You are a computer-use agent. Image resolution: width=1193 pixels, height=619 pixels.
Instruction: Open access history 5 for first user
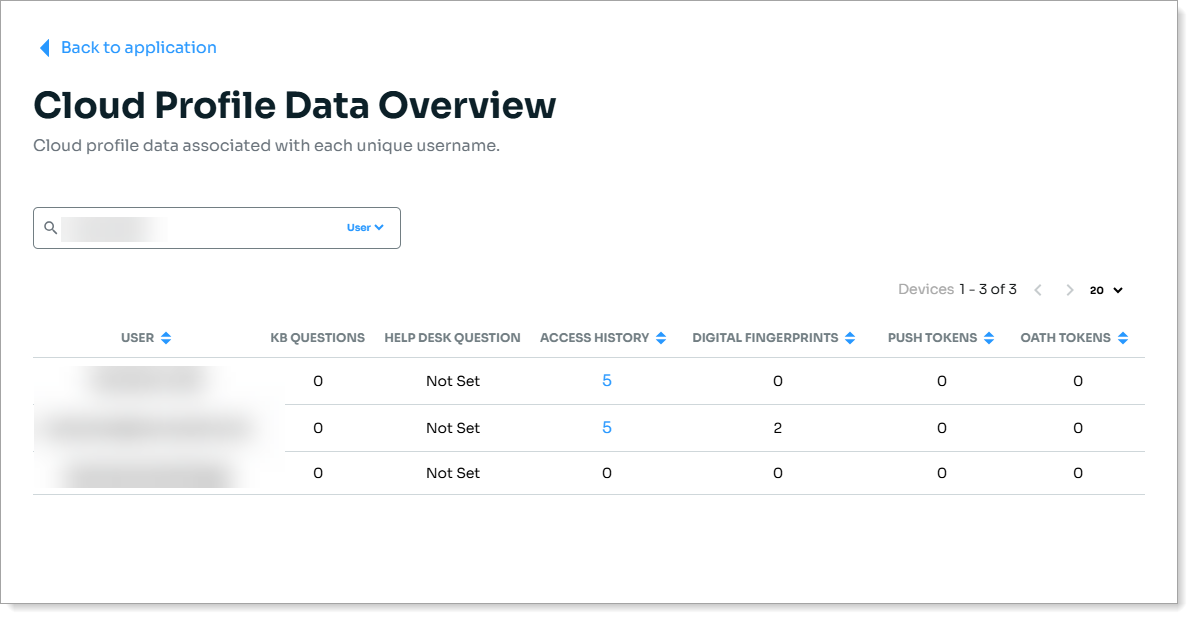pos(606,381)
